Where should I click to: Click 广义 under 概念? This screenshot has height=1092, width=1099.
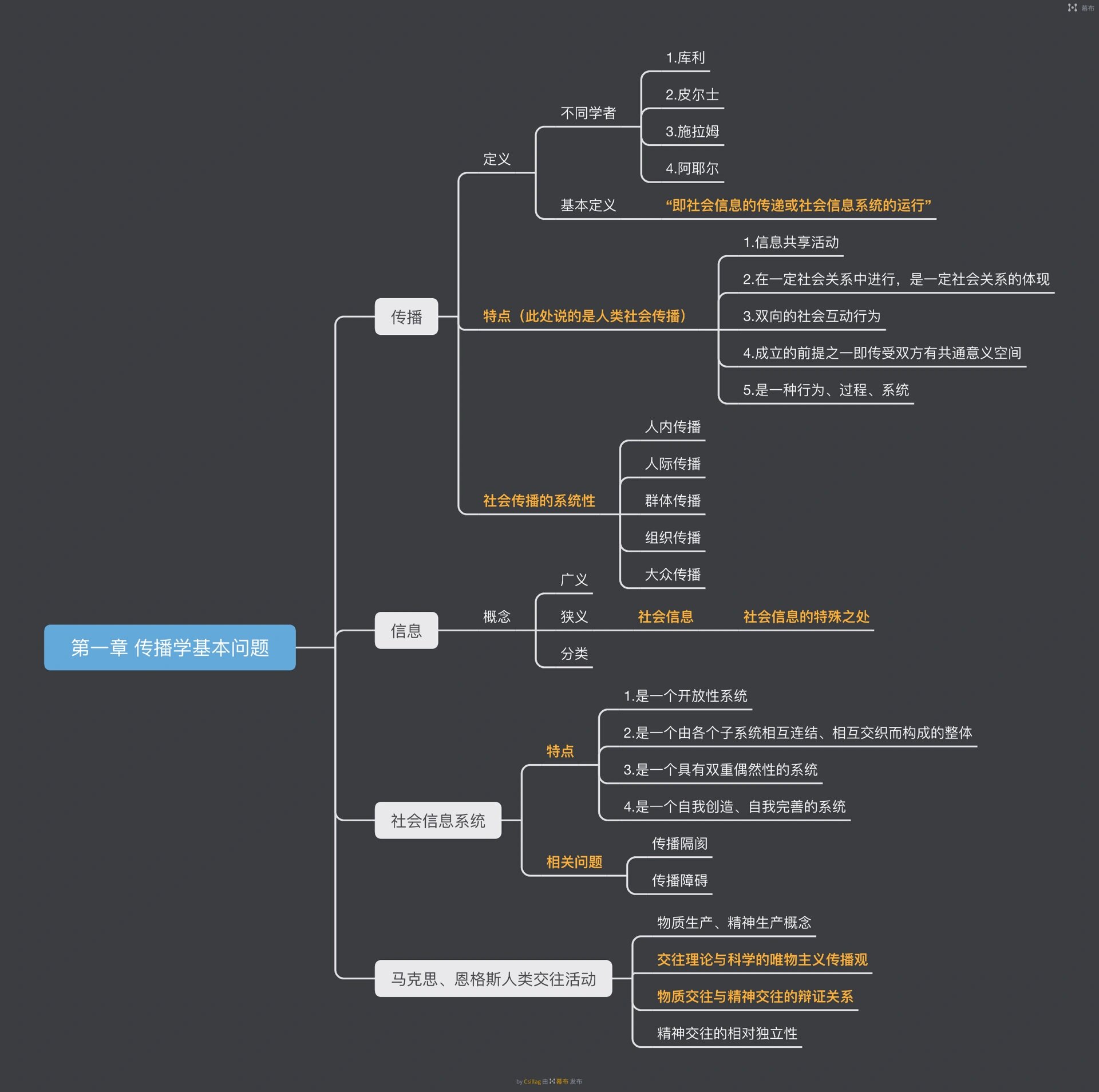coord(574,580)
